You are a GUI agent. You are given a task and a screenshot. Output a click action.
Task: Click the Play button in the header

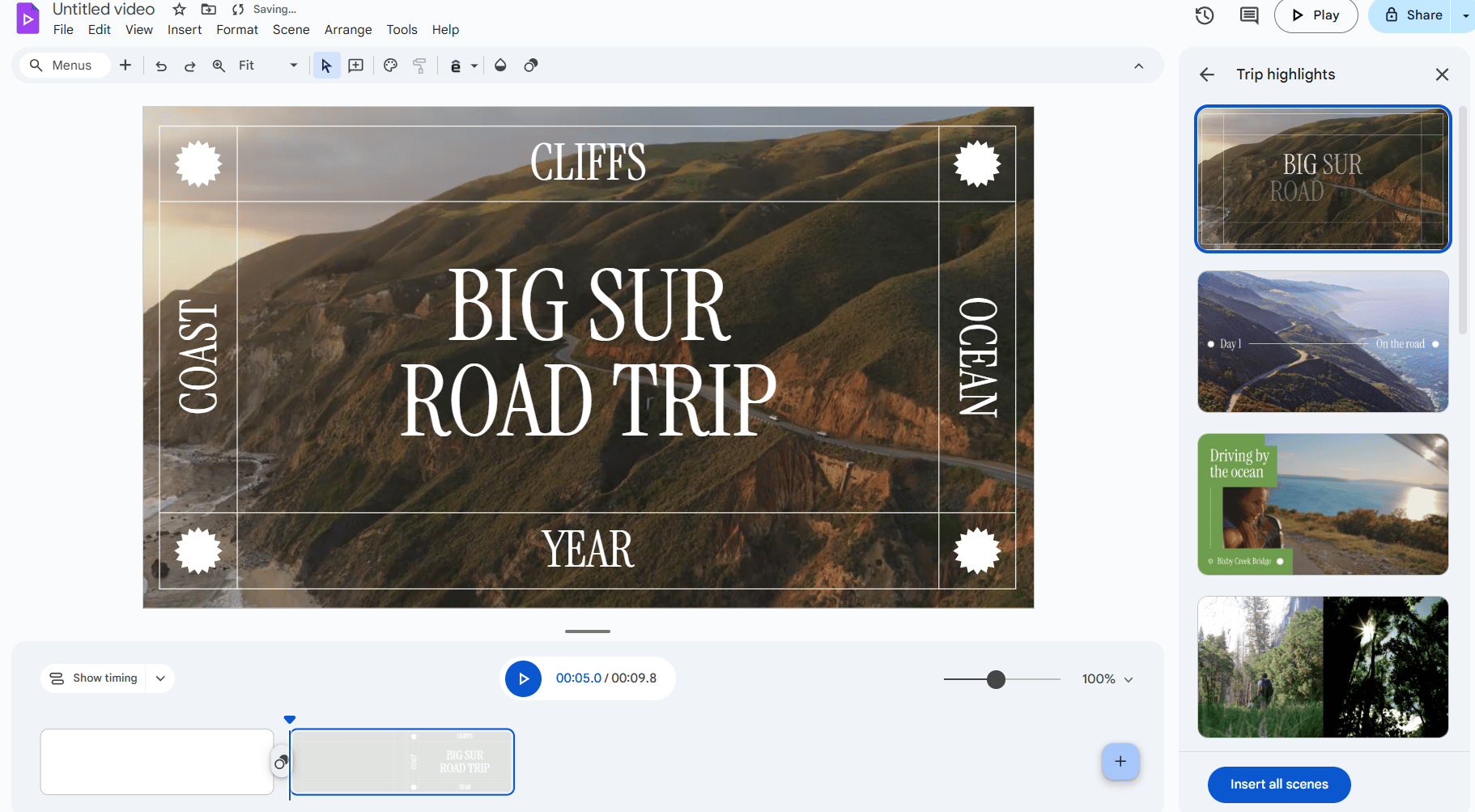pyautogui.click(x=1316, y=15)
